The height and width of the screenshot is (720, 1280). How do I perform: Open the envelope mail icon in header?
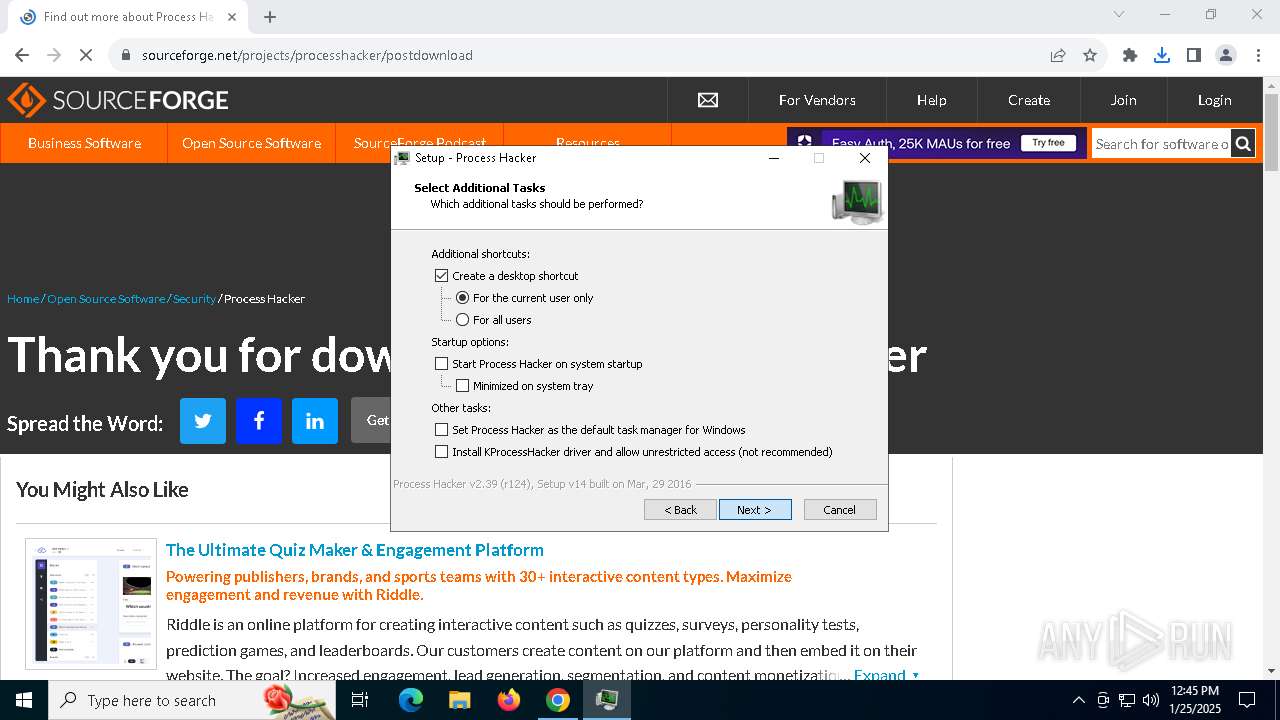point(708,100)
